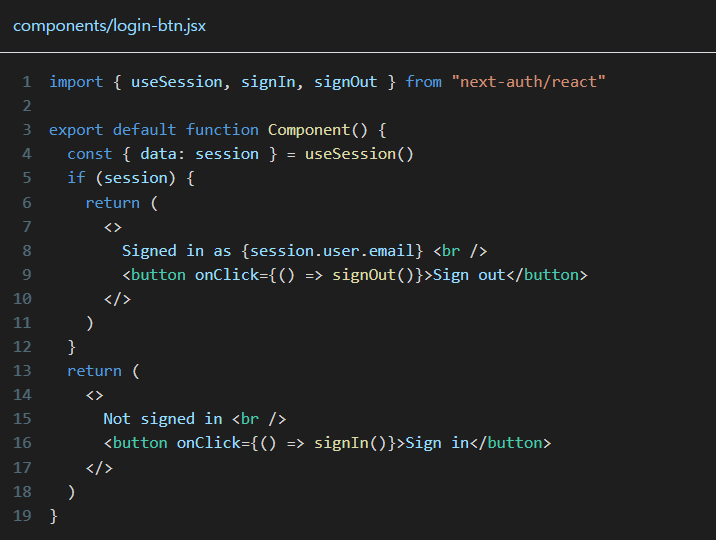
Task: Click the components/login-btn.jsx file name header
Action: pos(110,26)
